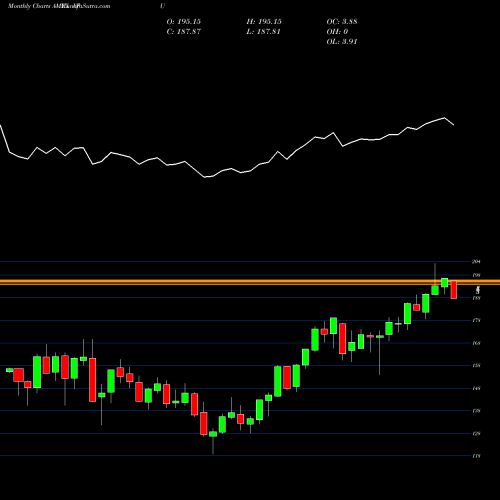This screenshot has width=500, height=500.
Task: Click the OC: 3.88 value
Action: coord(342,22)
